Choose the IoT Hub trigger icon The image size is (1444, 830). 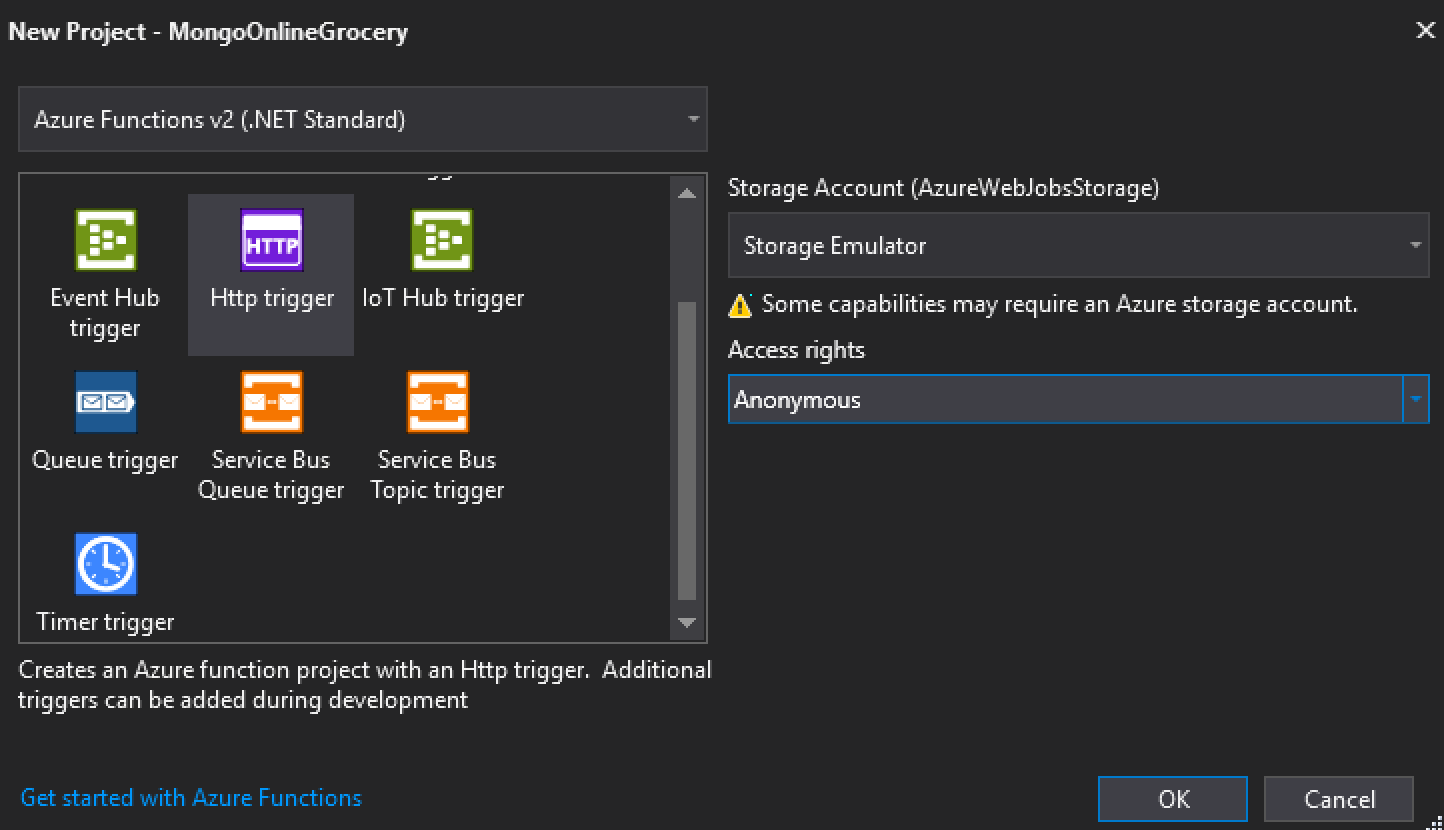pos(442,240)
